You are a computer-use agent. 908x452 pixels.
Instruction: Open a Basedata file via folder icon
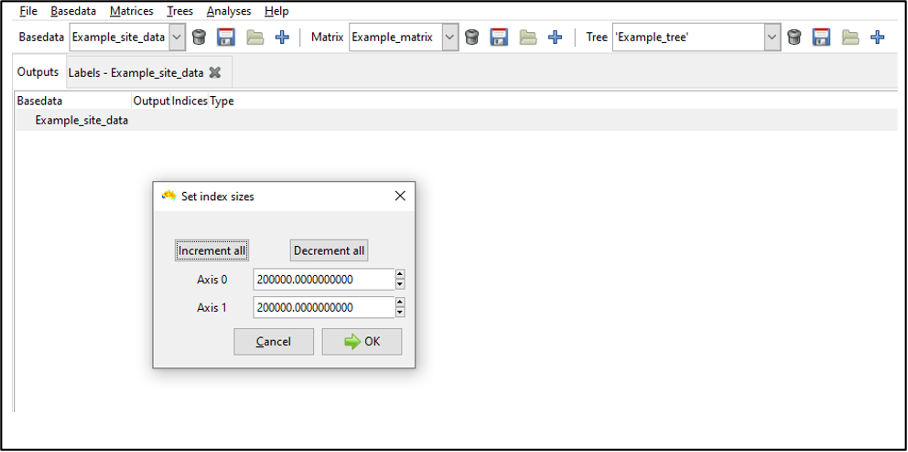[x=255, y=37]
